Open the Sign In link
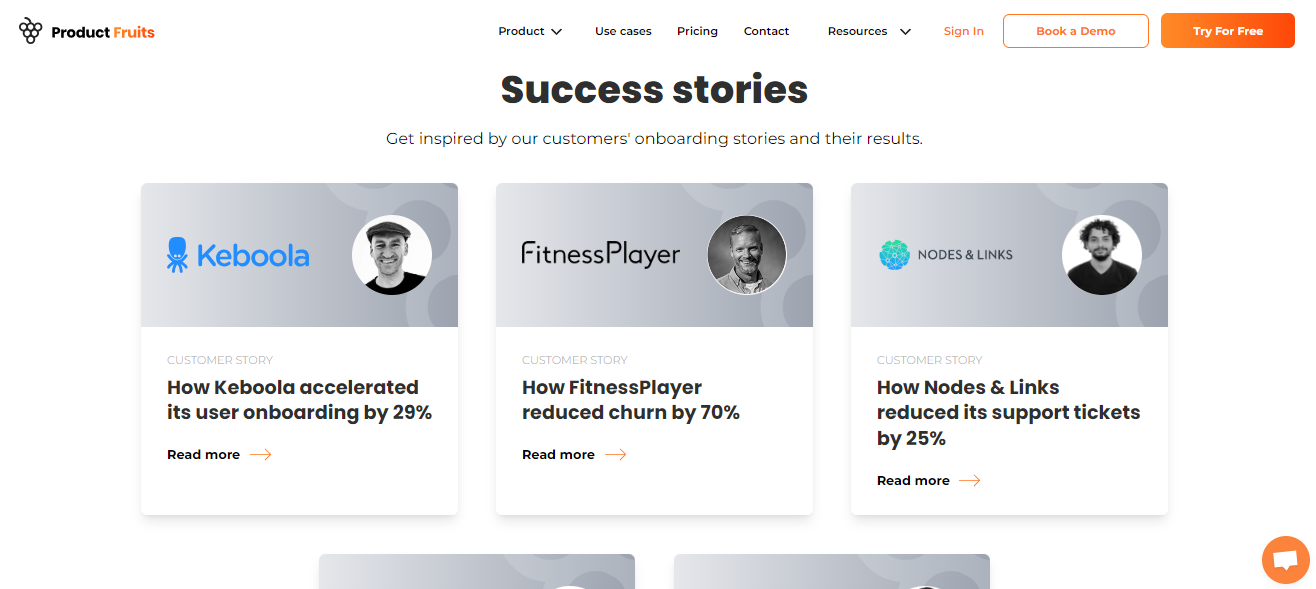 pyautogui.click(x=963, y=31)
